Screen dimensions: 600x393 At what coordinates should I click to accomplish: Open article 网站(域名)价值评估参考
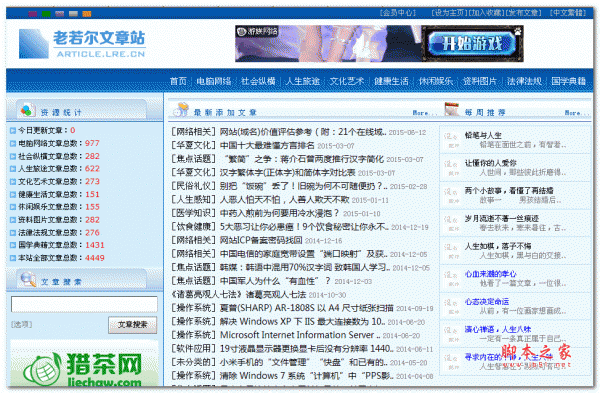tap(303, 132)
